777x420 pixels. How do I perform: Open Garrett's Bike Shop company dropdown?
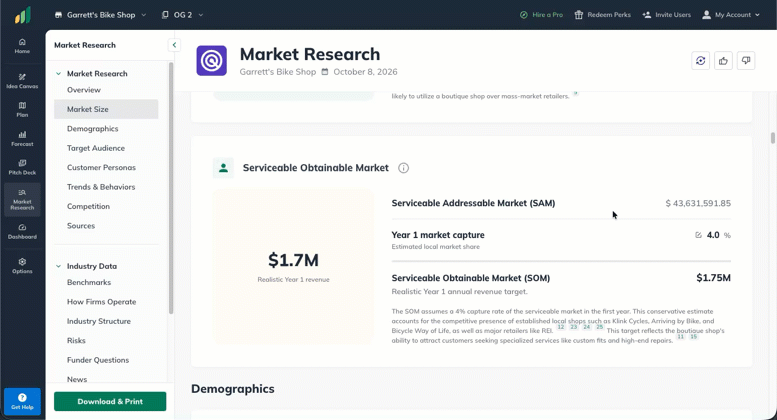coord(101,15)
